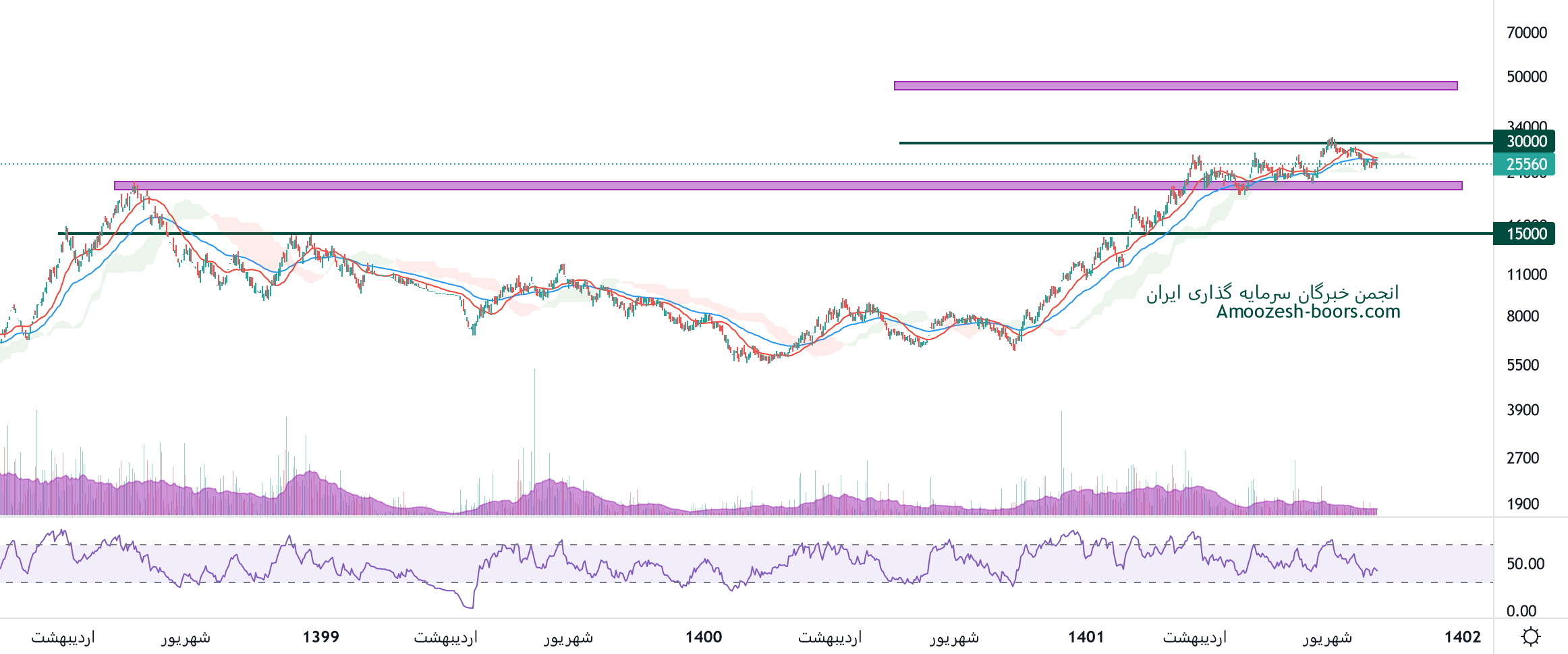Click the 30000 price line label
Screen dimensions: 1568x654
click(1526, 141)
